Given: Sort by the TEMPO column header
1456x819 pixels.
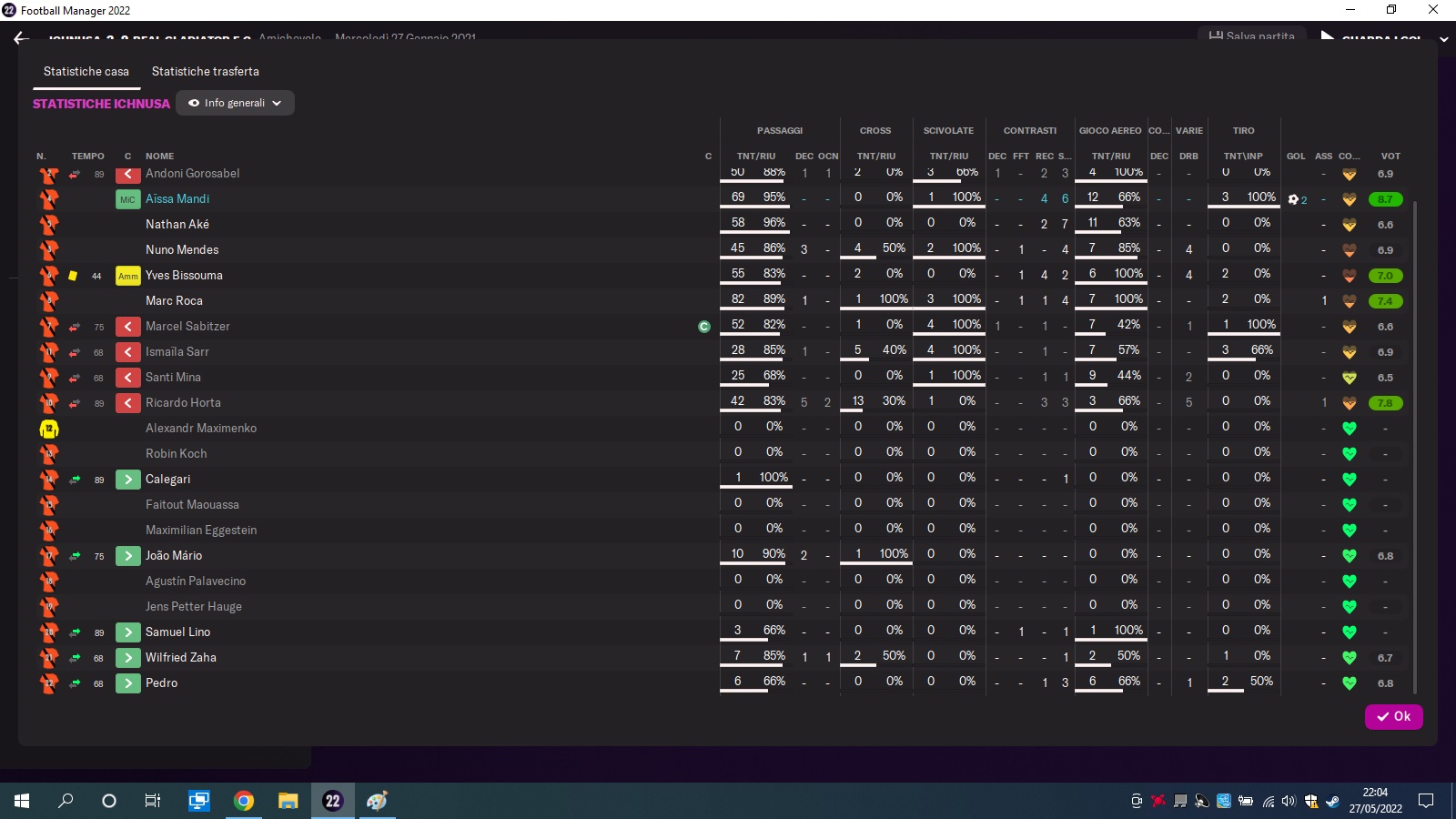Looking at the screenshot, I should tap(88, 157).
